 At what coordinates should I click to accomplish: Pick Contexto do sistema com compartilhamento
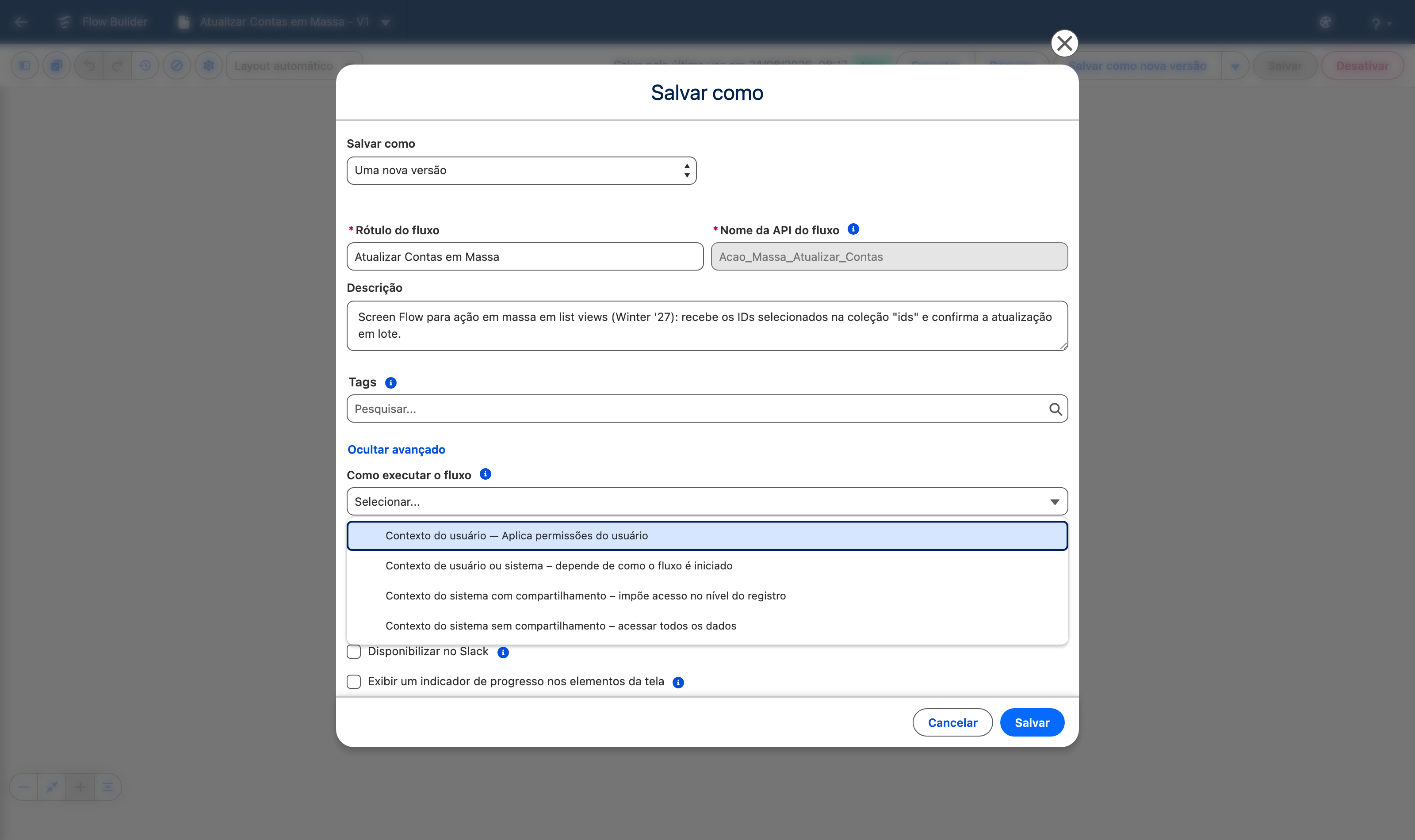(707, 596)
